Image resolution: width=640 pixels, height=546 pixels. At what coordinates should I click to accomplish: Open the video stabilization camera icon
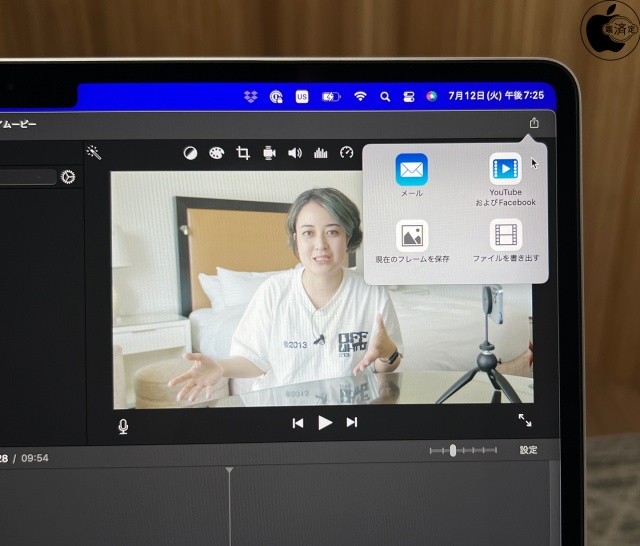(269, 153)
